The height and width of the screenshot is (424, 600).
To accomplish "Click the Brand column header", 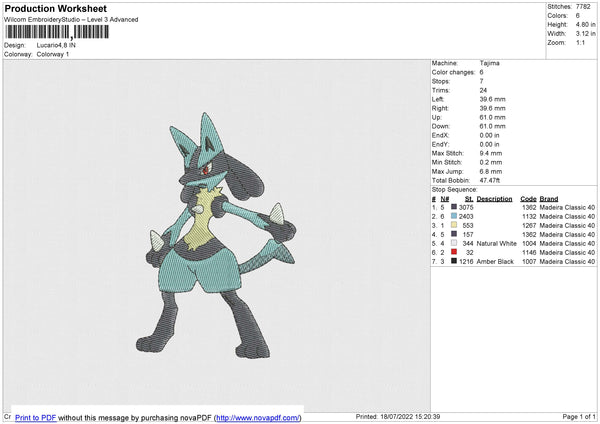I will 549,199.
